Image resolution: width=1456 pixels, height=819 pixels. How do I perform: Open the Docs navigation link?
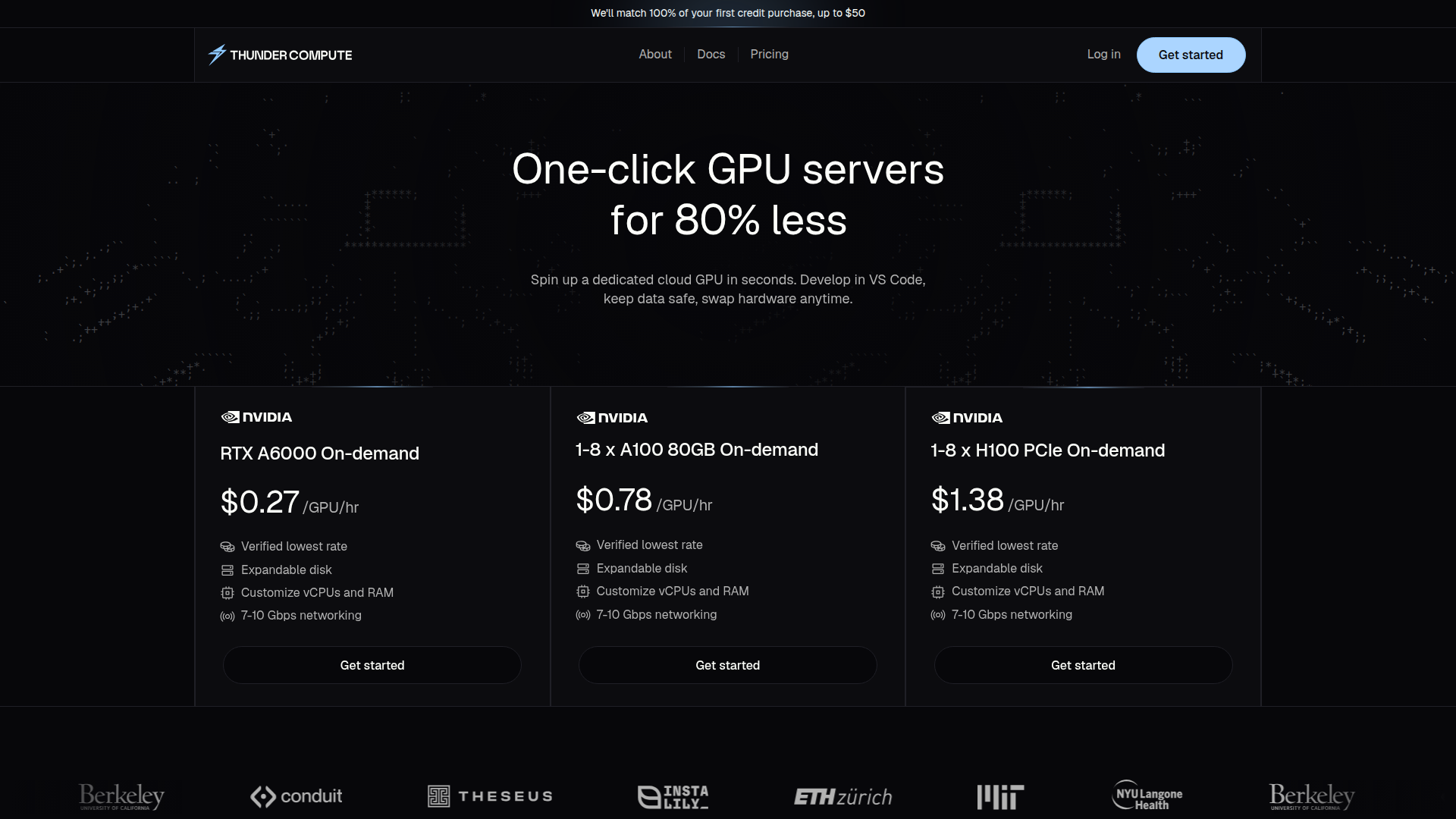tap(711, 55)
